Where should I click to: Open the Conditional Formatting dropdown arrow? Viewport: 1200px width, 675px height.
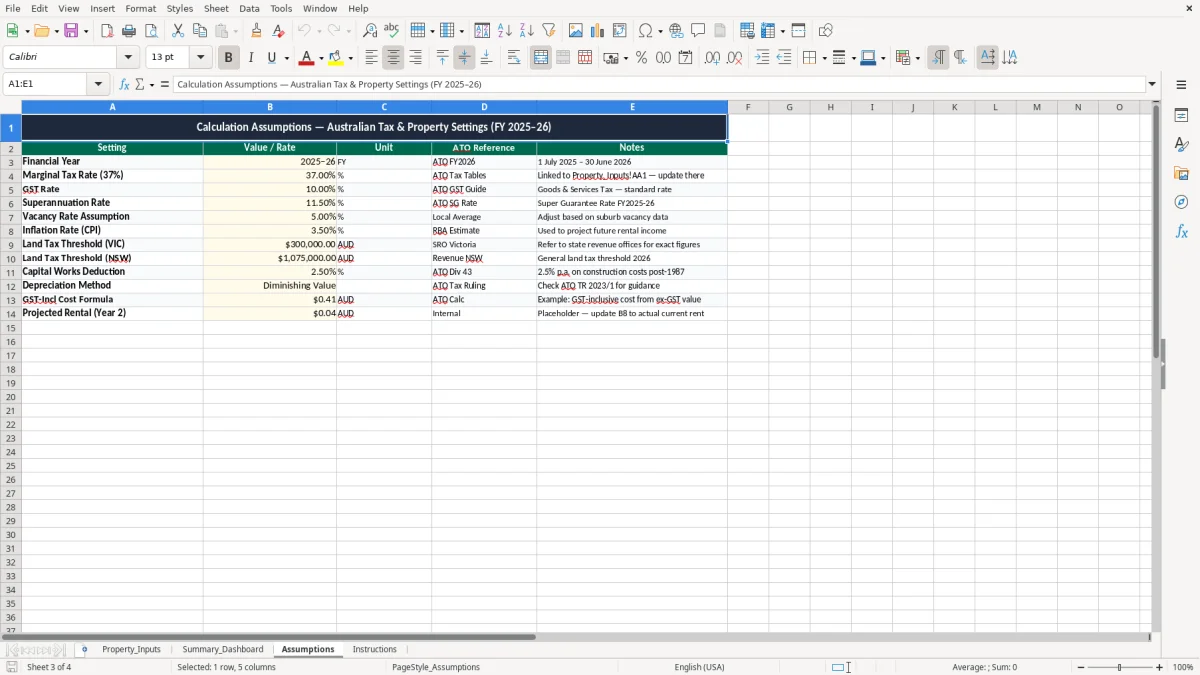[x=917, y=58]
